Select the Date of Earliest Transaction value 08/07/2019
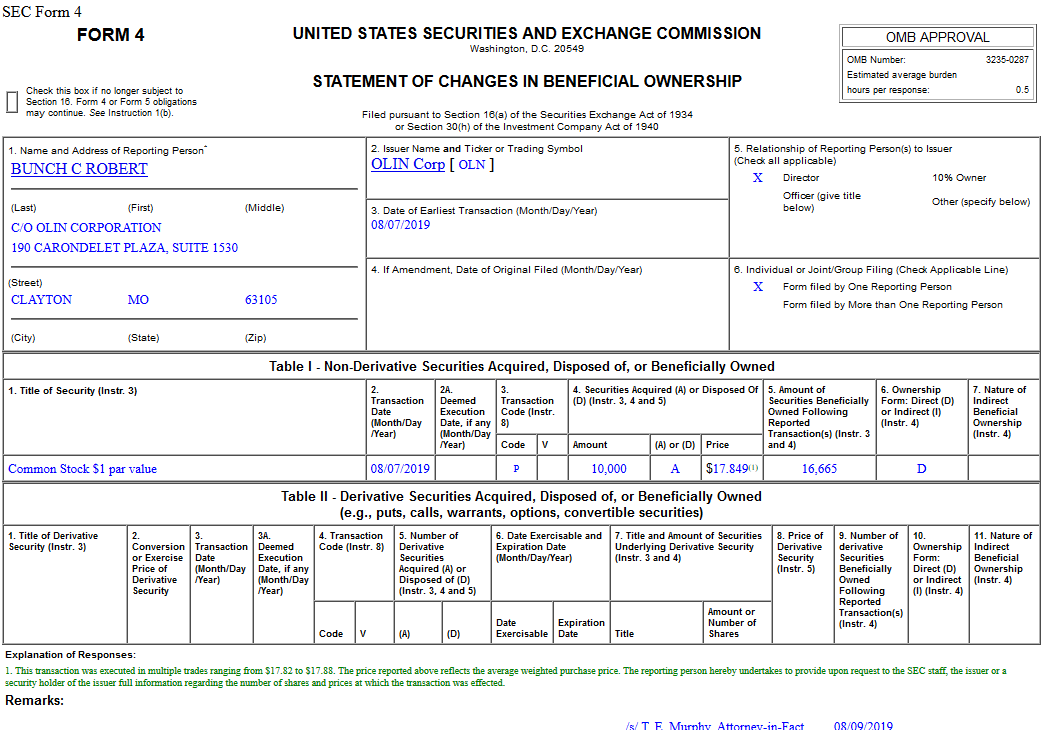 pyautogui.click(x=401, y=225)
